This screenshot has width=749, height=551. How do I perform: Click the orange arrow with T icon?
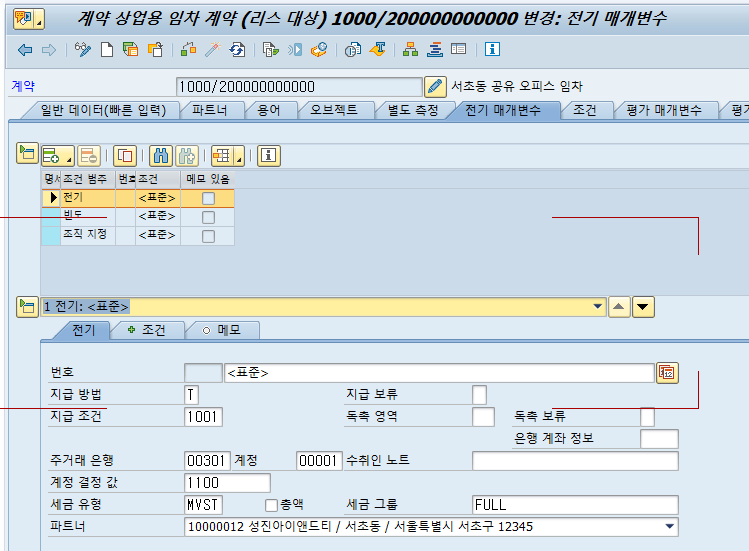point(378,50)
